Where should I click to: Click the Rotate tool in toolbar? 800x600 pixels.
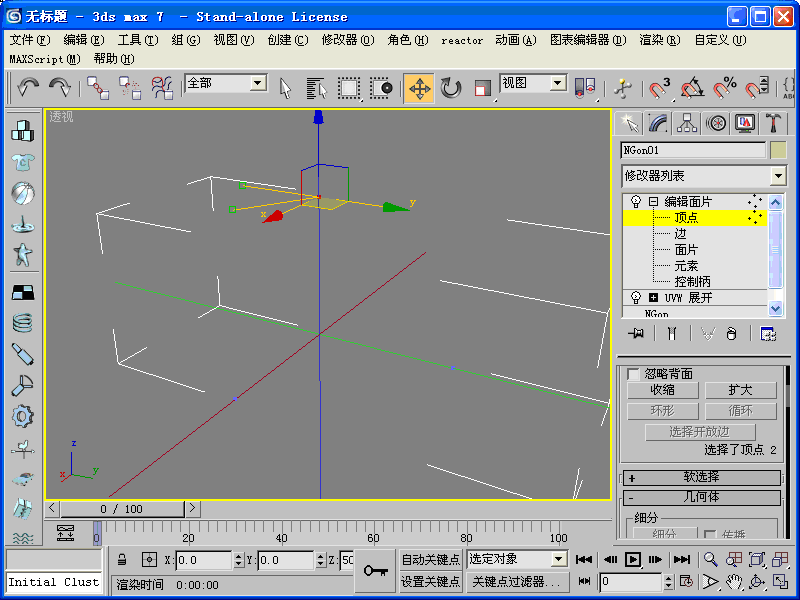pyautogui.click(x=451, y=88)
